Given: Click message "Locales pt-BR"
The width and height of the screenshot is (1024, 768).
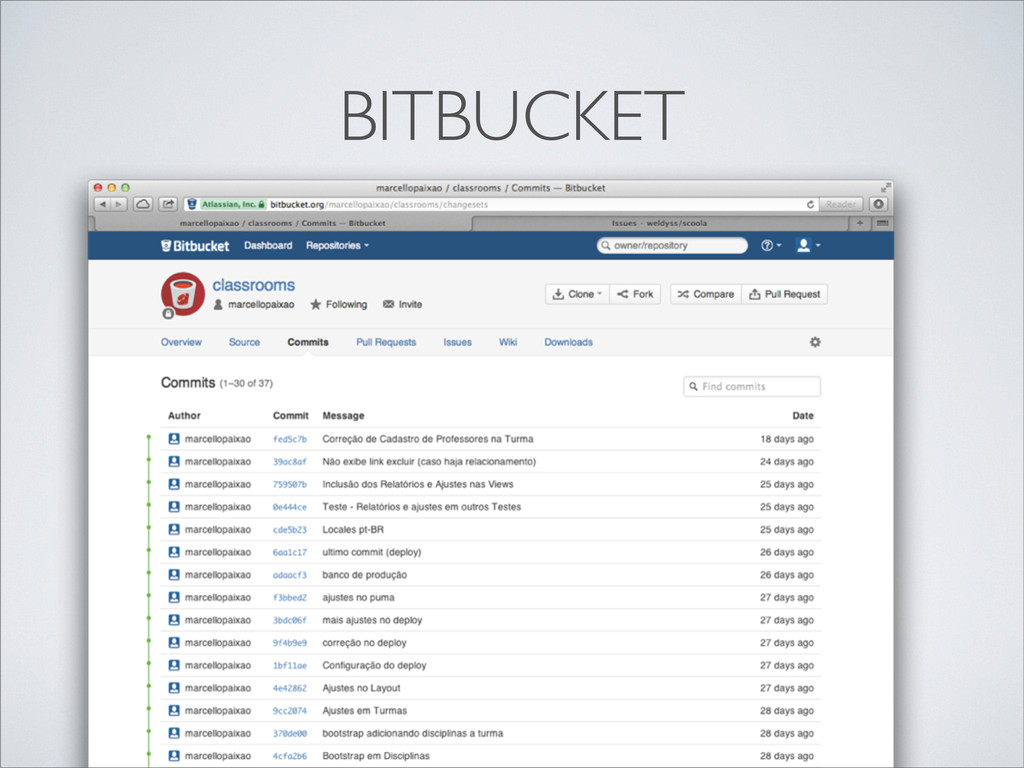Looking at the screenshot, I should 353,530.
